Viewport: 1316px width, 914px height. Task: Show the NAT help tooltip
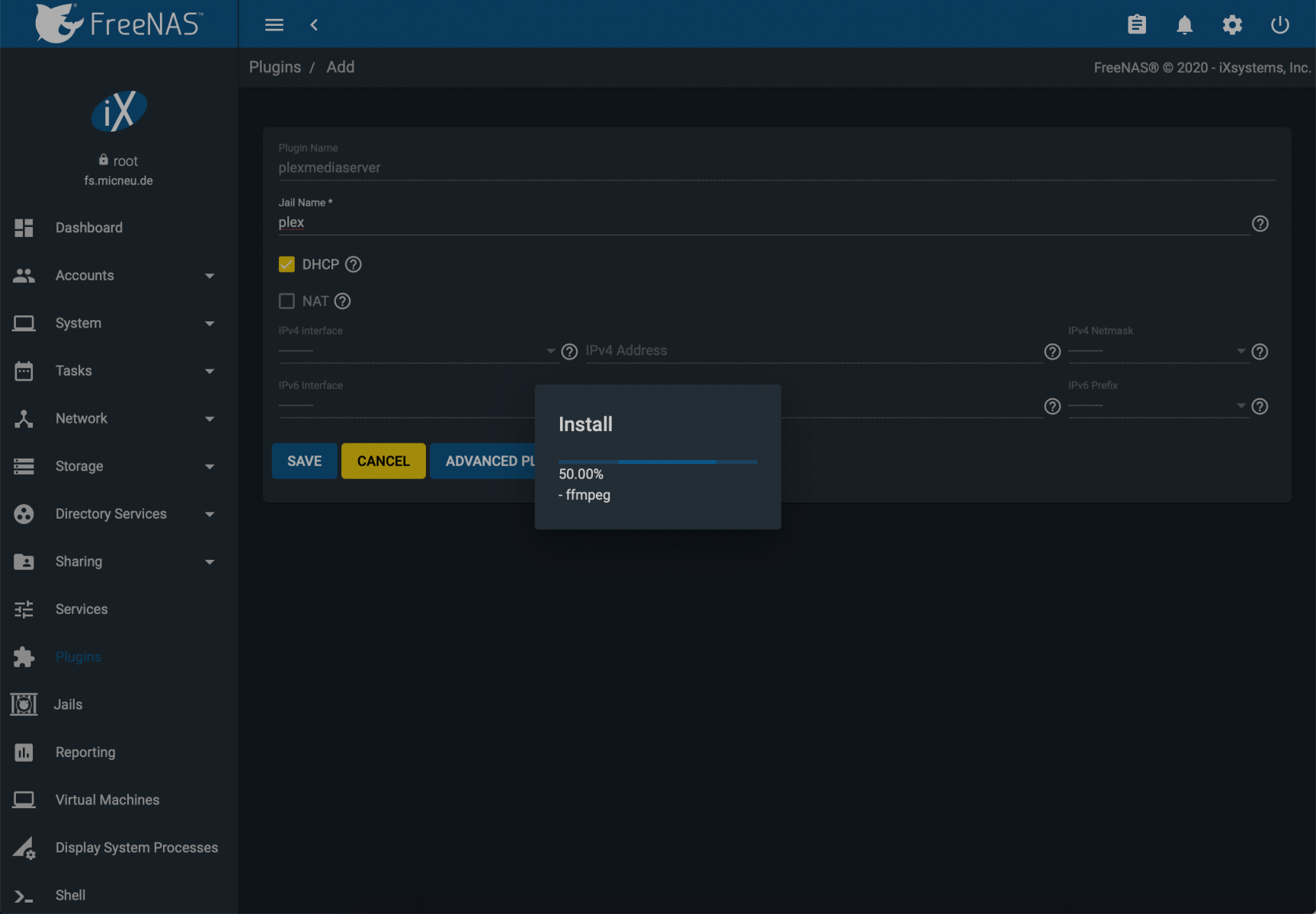click(x=343, y=301)
